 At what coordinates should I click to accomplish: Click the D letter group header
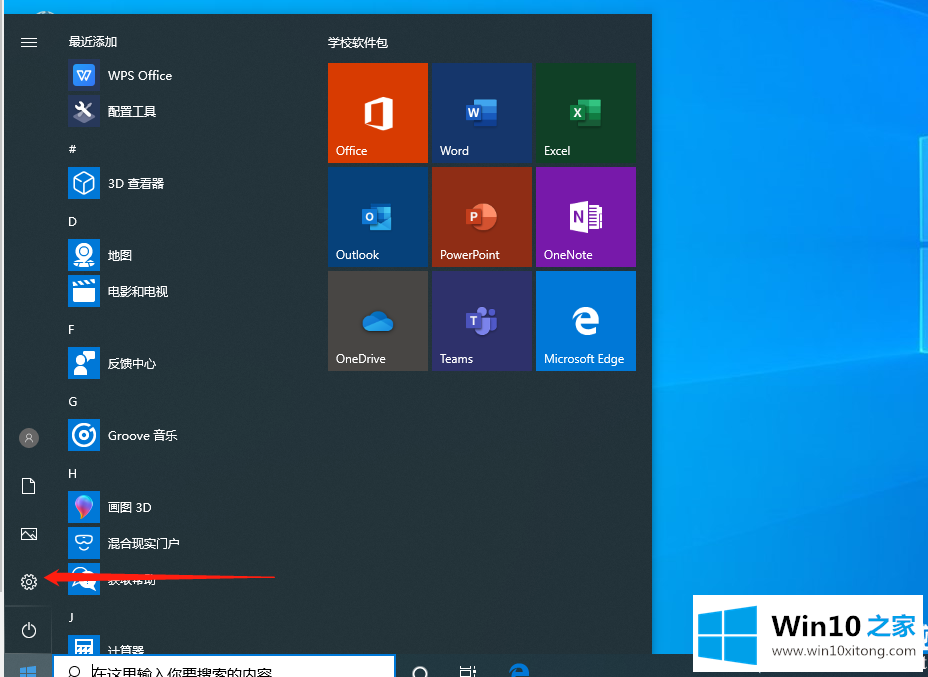coord(72,221)
